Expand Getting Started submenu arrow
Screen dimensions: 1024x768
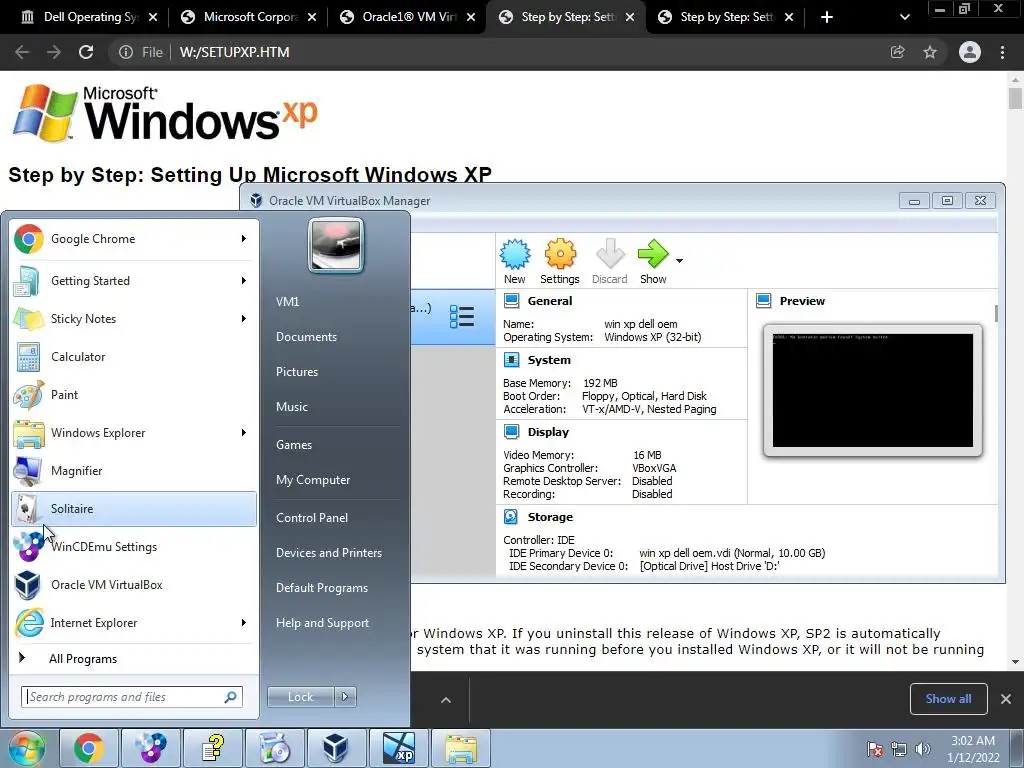244,281
